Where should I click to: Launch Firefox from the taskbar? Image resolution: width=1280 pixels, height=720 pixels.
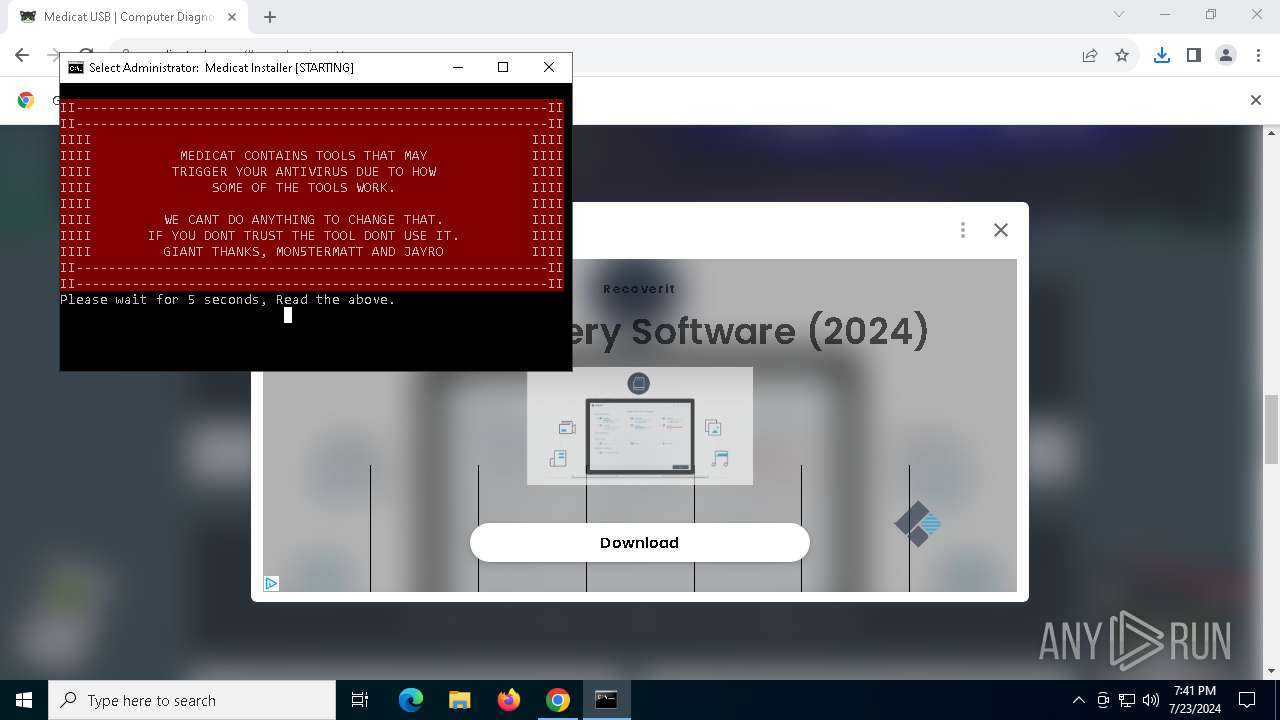pyautogui.click(x=508, y=700)
